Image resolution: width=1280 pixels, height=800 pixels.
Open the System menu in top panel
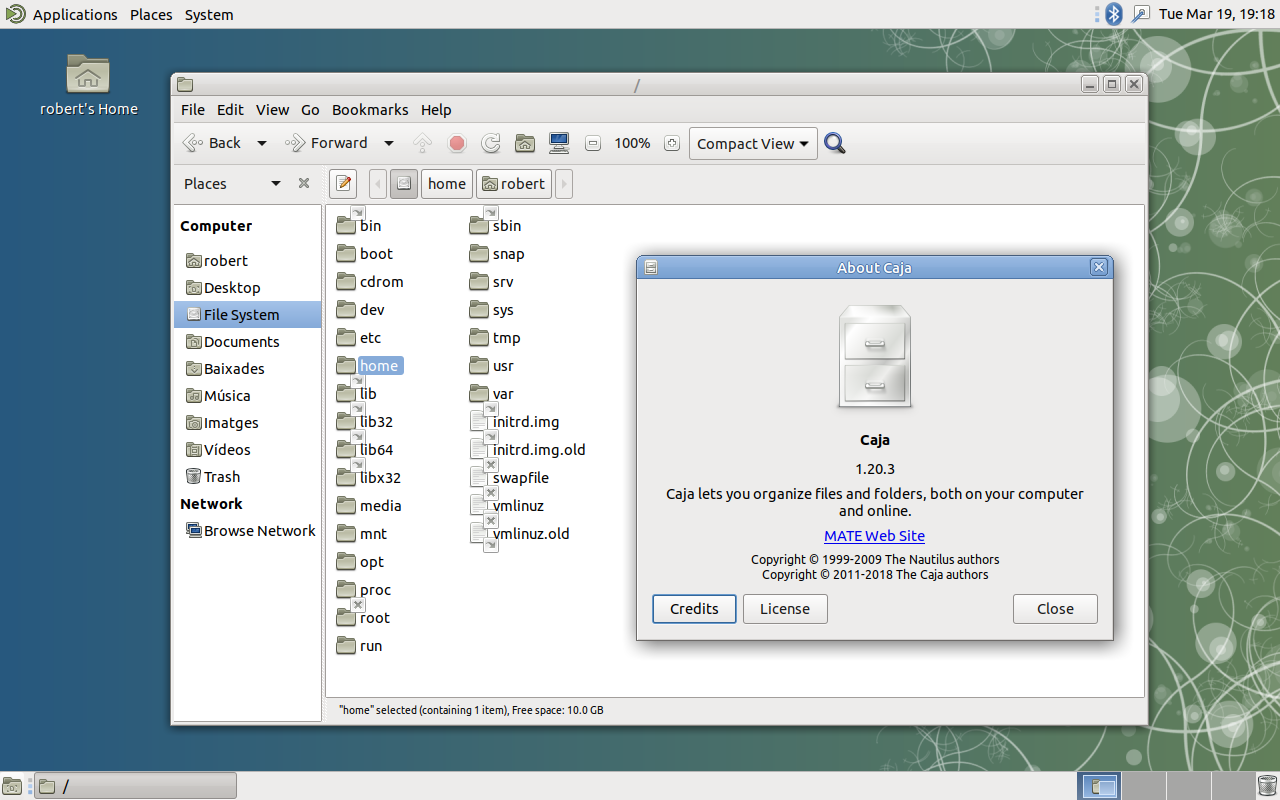[209, 15]
